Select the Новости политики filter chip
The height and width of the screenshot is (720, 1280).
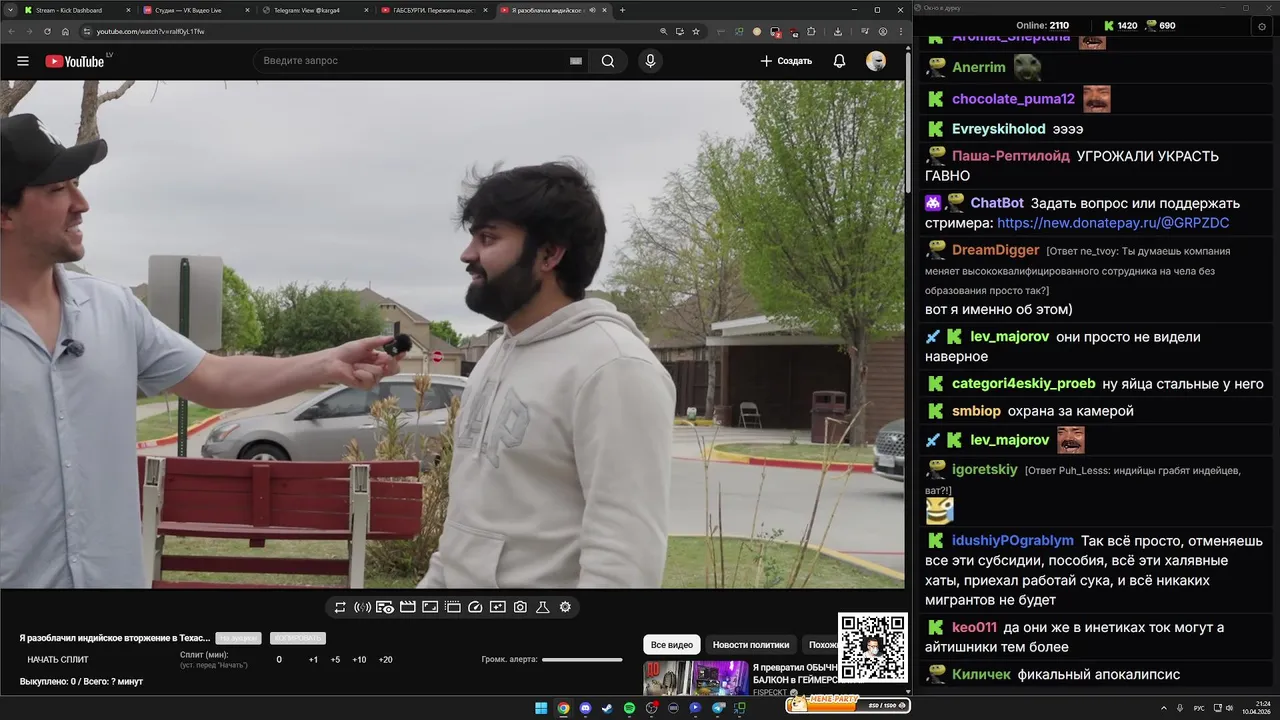pyautogui.click(x=751, y=645)
